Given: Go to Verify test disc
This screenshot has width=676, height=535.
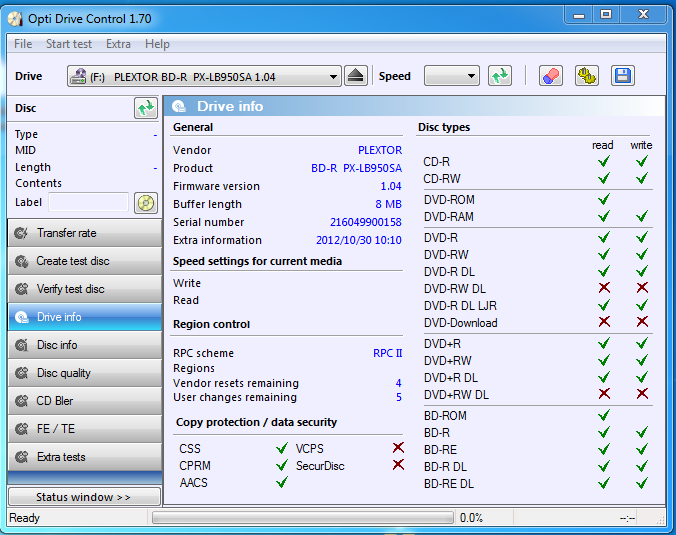Looking at the screenshot, I should 85,289.
